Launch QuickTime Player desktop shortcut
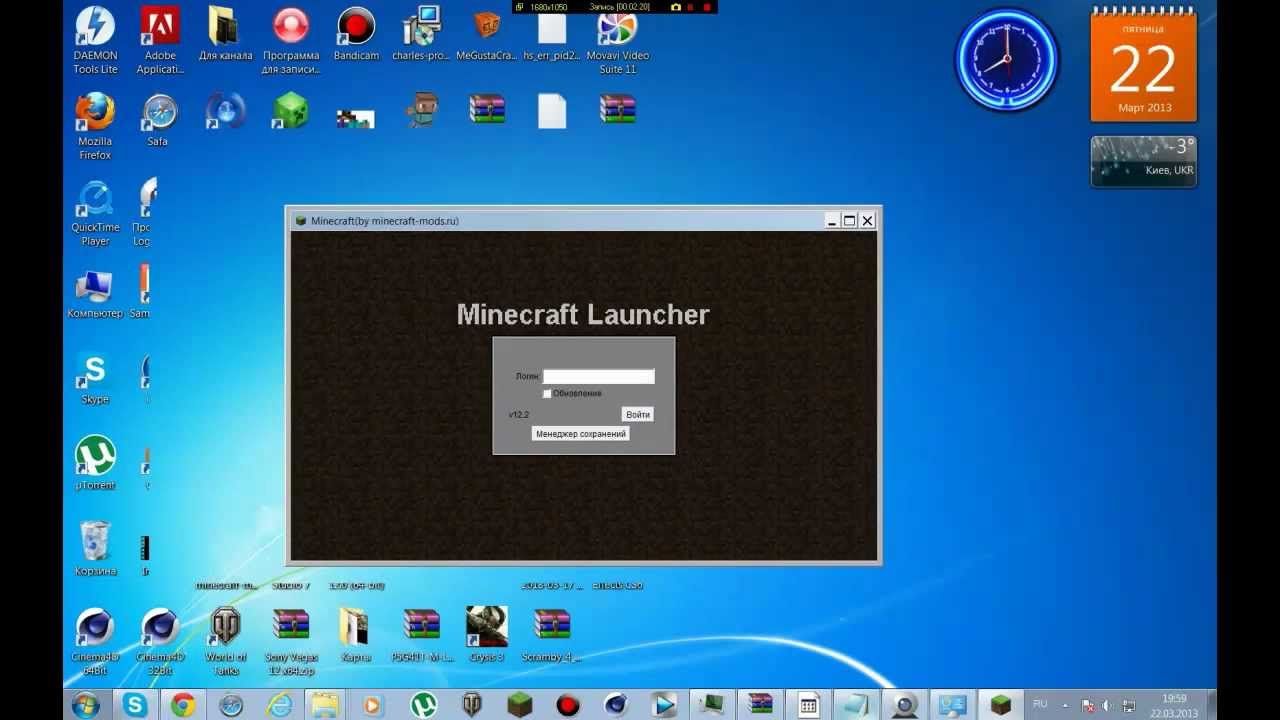The image size is (1280, 720). 95,213
